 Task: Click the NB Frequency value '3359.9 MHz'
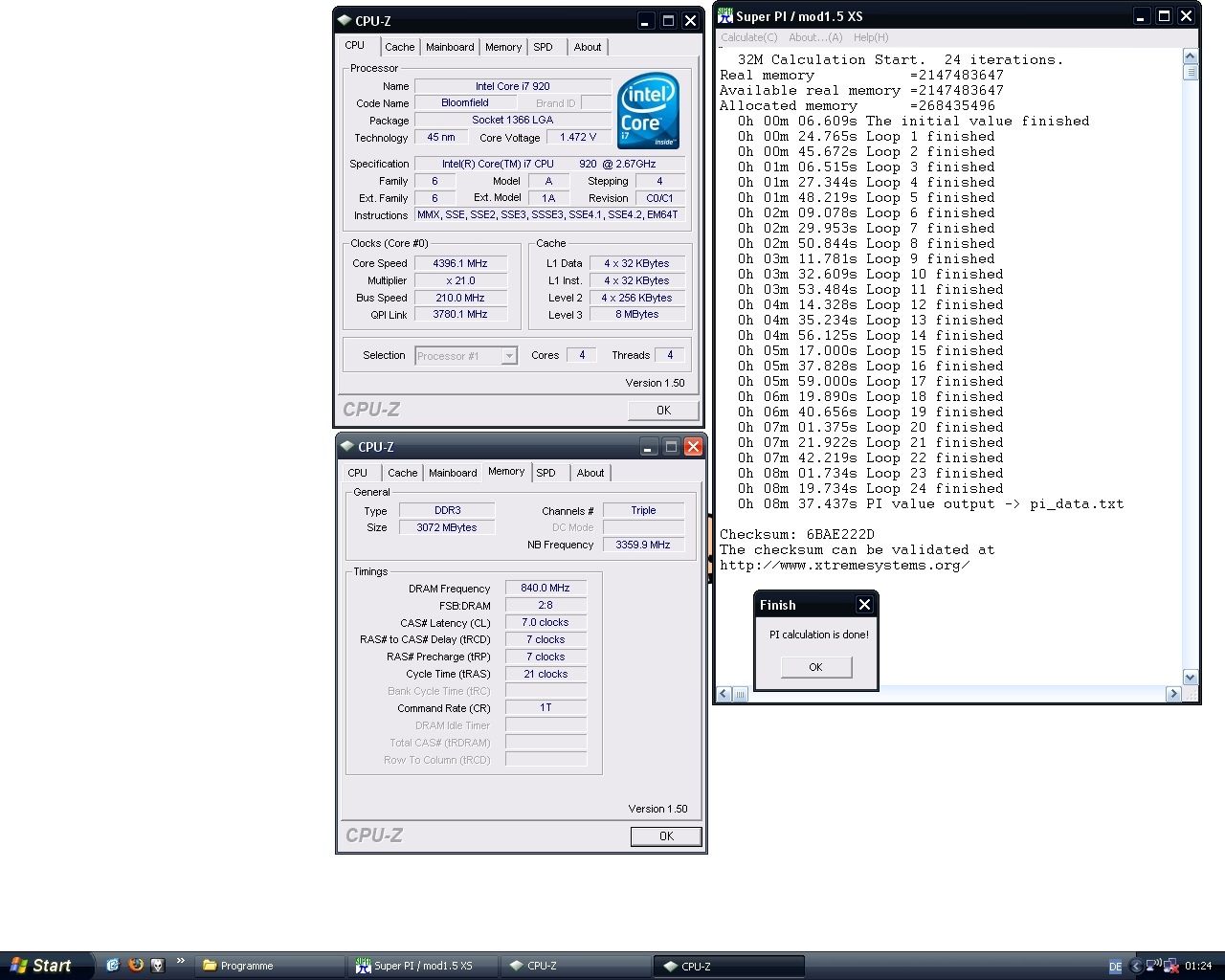point(643,546)
